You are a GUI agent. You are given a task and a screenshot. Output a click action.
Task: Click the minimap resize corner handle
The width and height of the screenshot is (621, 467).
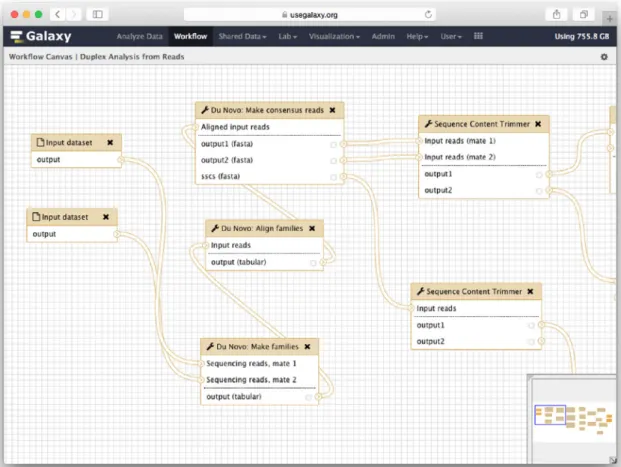tap(613, 460)
